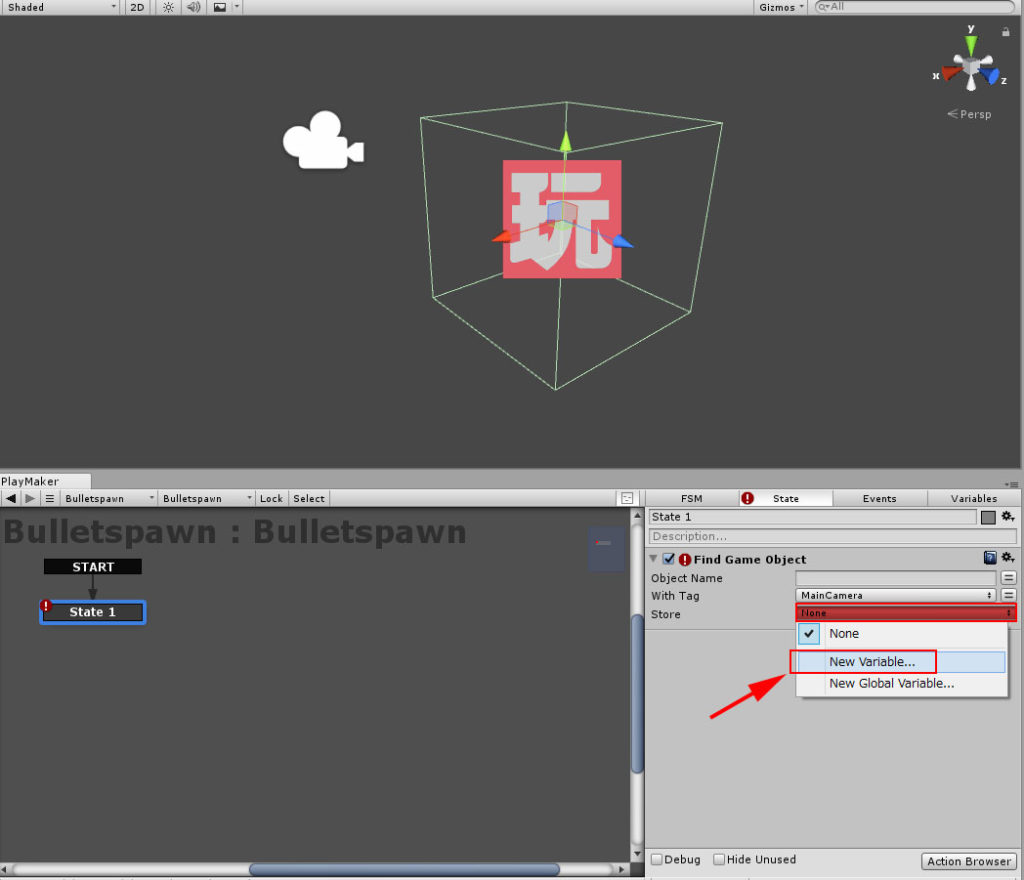This screenshot has width=1024, height=880.
Task: Open the Action Browser
Action: 968,861
